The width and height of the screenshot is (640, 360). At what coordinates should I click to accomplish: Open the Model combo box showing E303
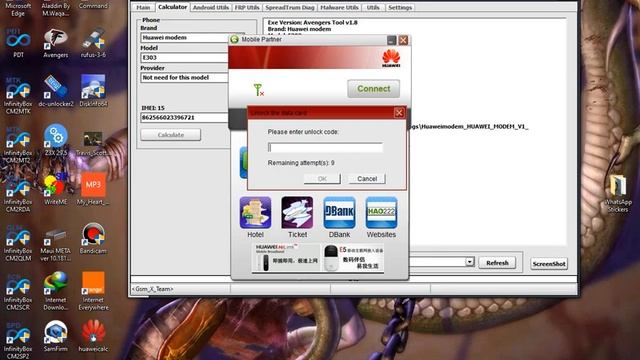click(185, 58)
